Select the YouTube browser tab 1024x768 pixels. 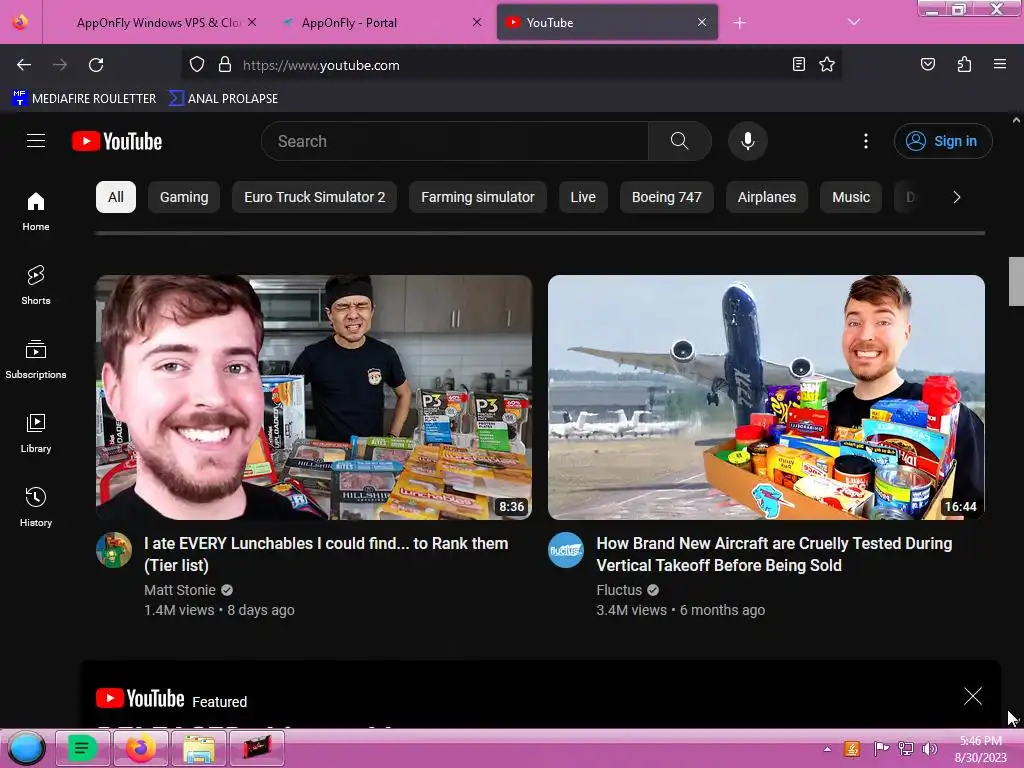pos(607,23)
